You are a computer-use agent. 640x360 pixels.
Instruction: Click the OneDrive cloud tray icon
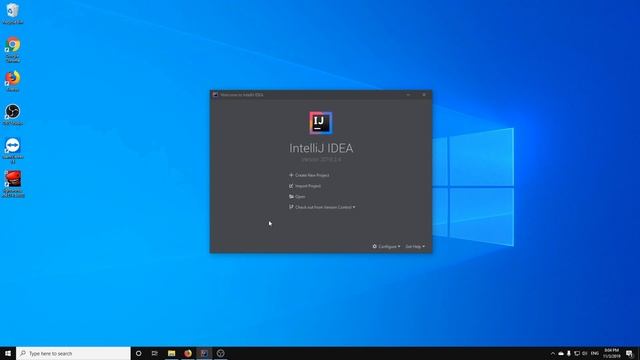tap(561, 353)
